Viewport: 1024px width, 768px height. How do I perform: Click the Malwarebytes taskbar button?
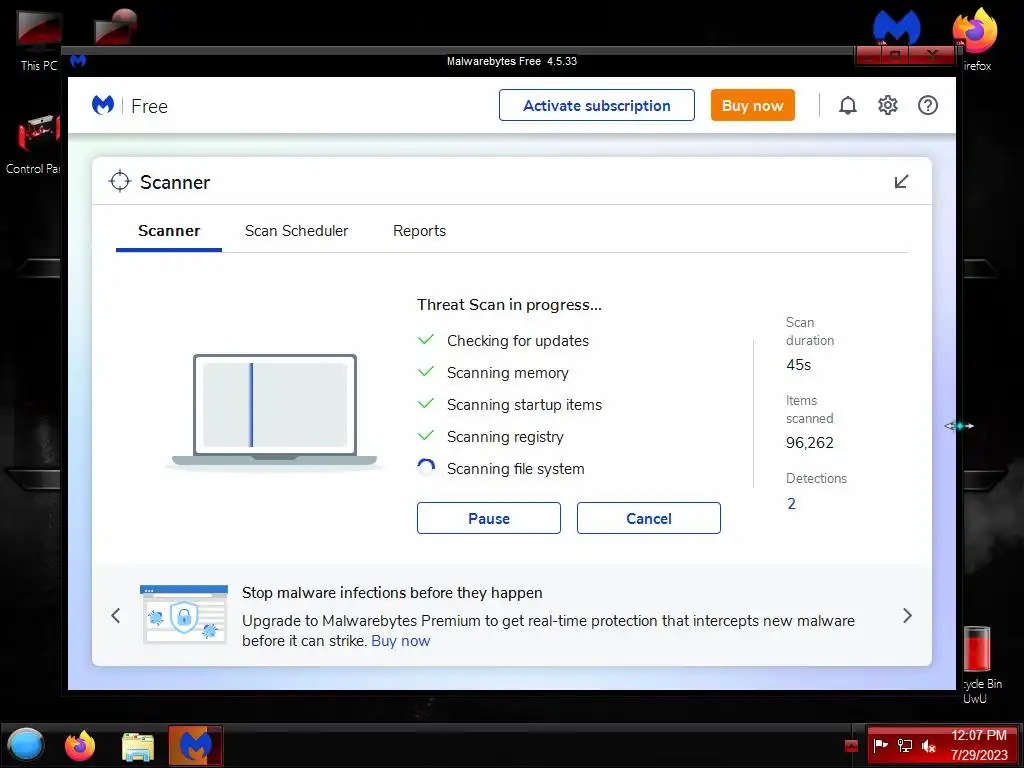[x=195, y=746]
